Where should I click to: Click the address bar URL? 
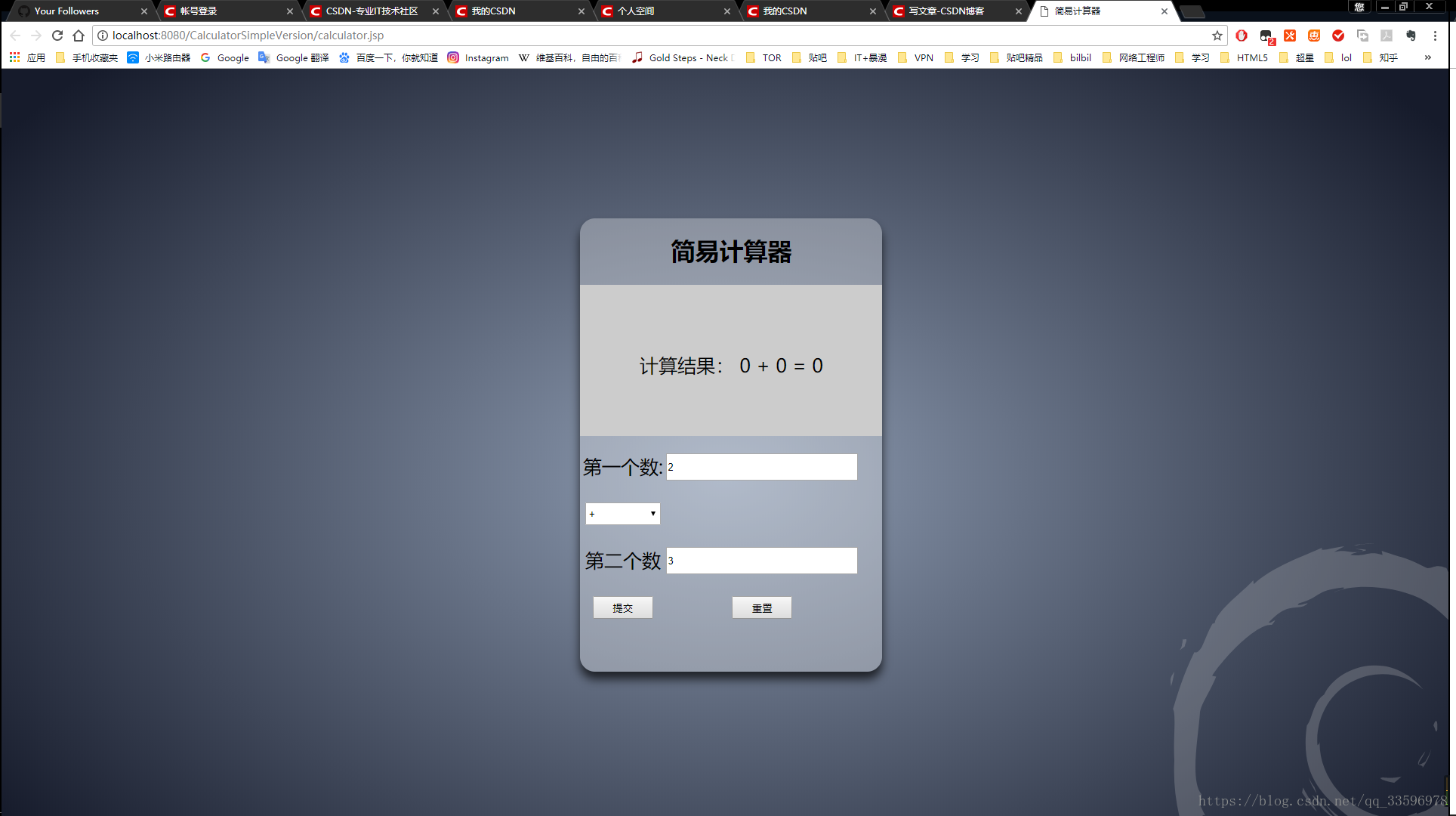click(248, 36)
